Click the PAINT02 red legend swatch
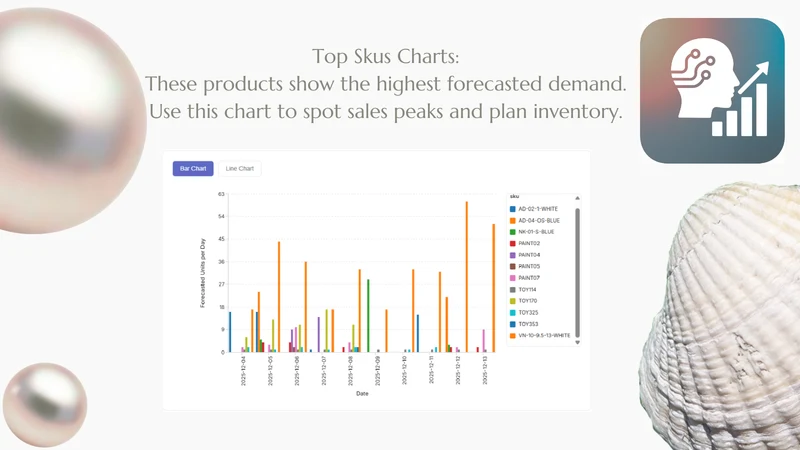Image resolution: width=800 pixels, height=450 pixels. pos(513,243)
